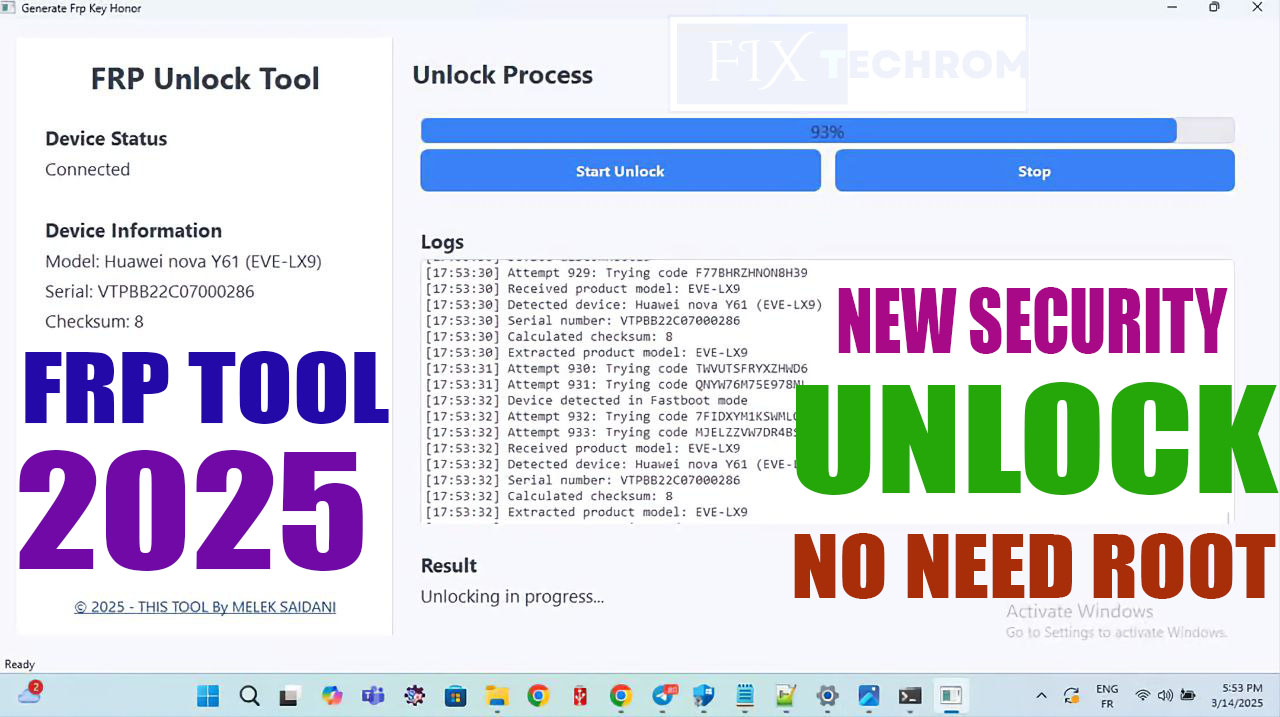
Task: Select 'Checksum: 8' in Device Information
Action: click(x=94, y=321)
